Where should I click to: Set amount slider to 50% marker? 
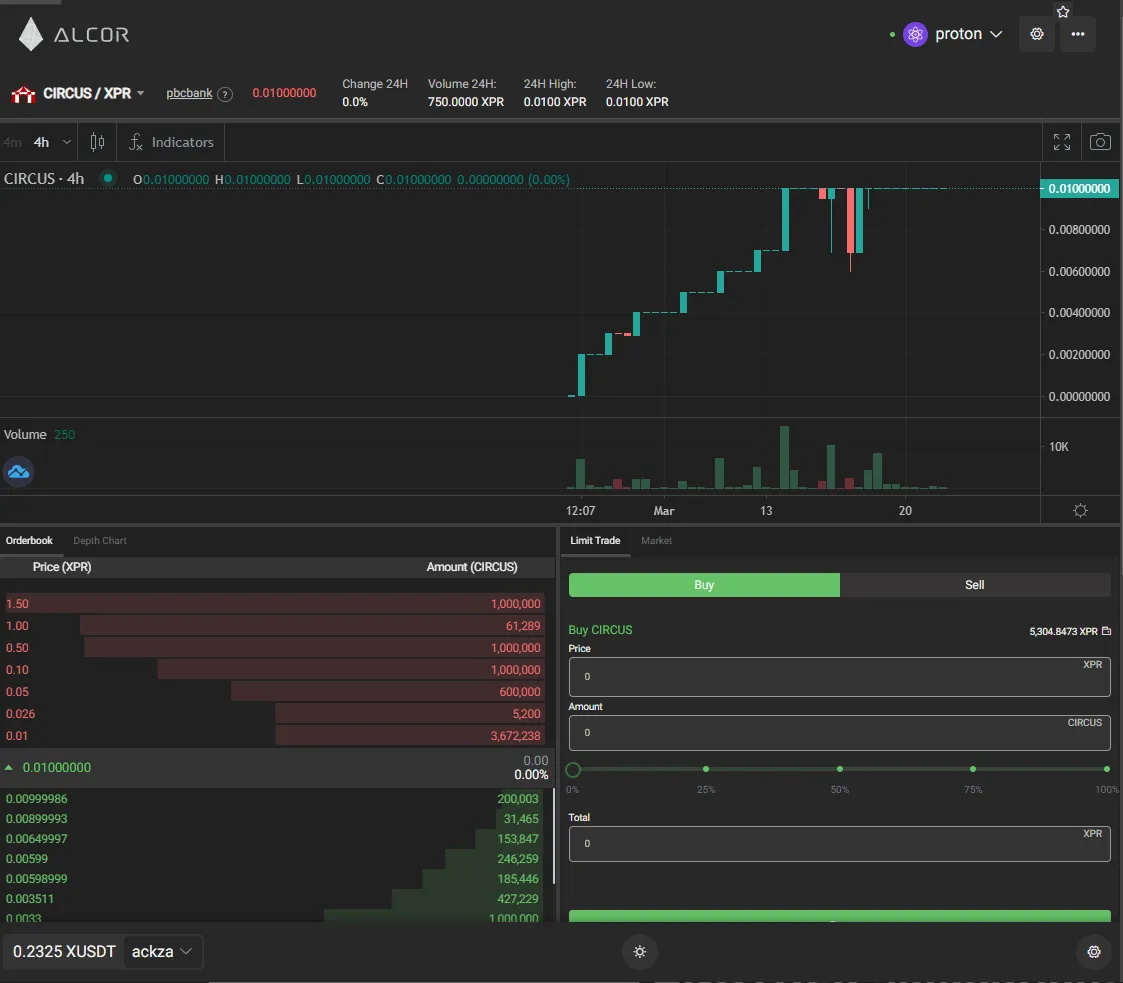click(839, 769)
